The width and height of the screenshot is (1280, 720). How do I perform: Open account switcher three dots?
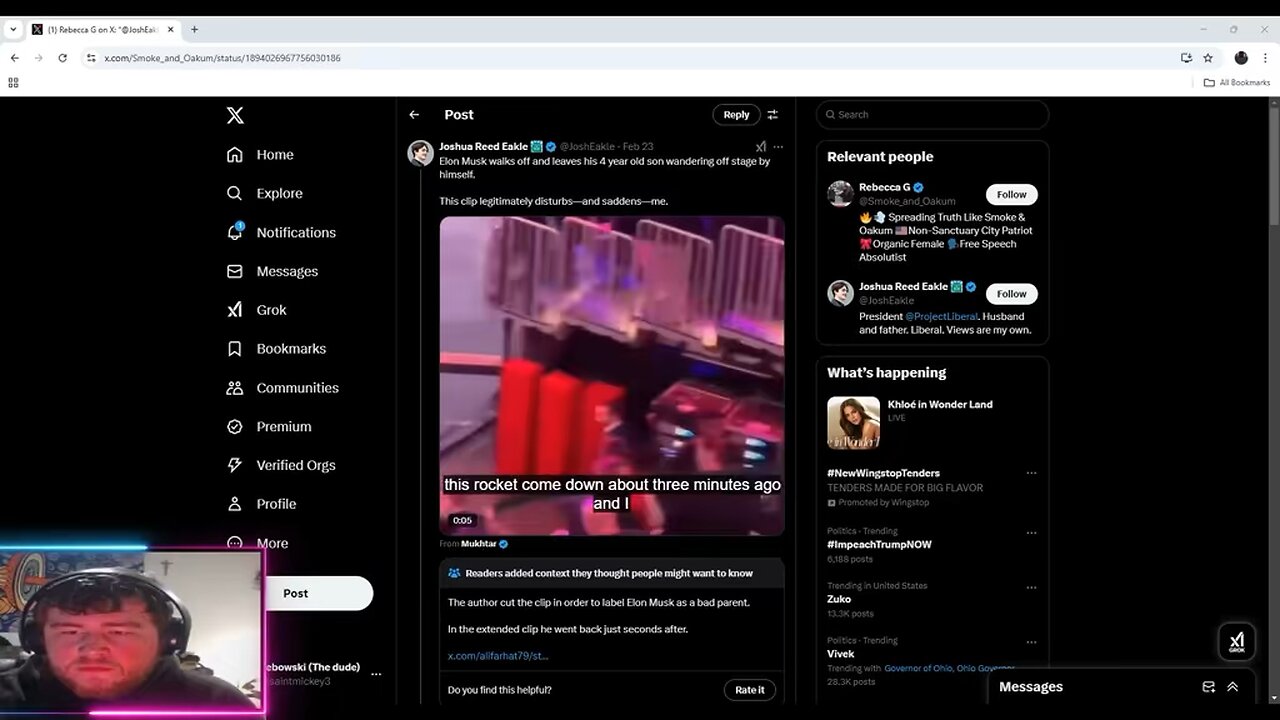click(x=376, y=674)
